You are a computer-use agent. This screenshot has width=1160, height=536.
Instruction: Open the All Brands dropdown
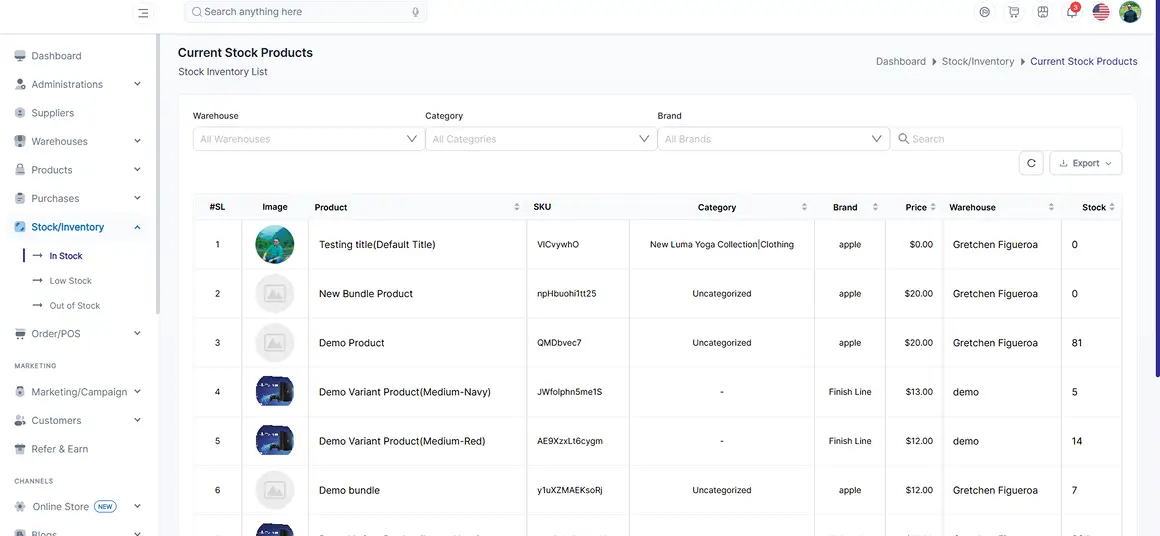(773, 139)
